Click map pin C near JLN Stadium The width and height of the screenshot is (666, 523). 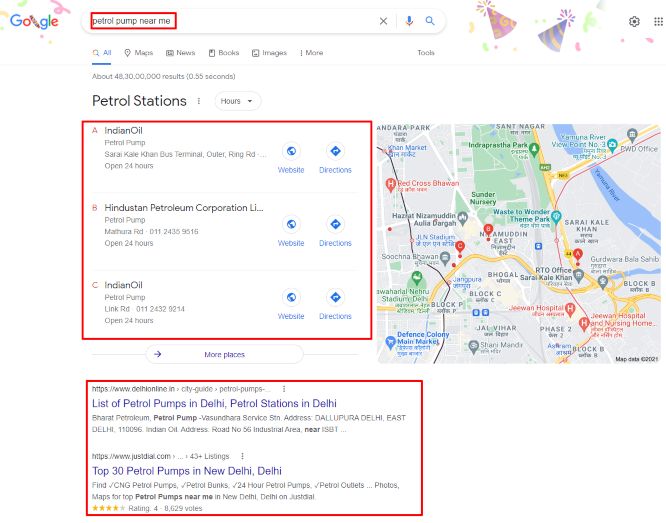coord(460,246)
